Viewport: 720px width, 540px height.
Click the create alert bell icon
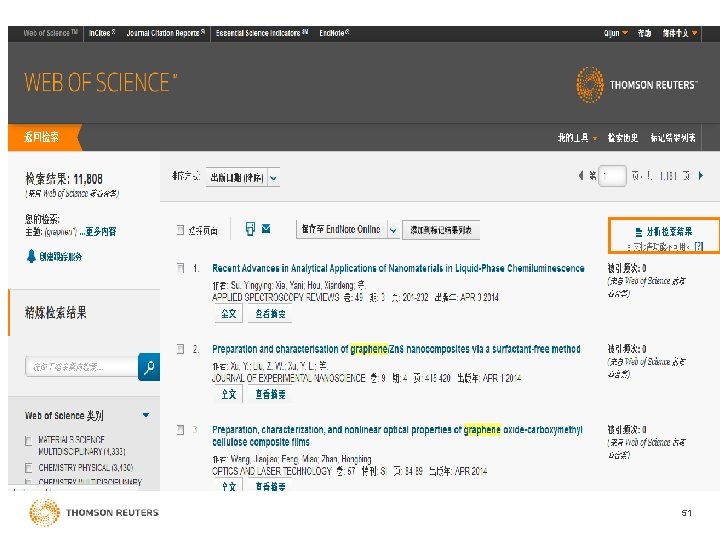31,256
